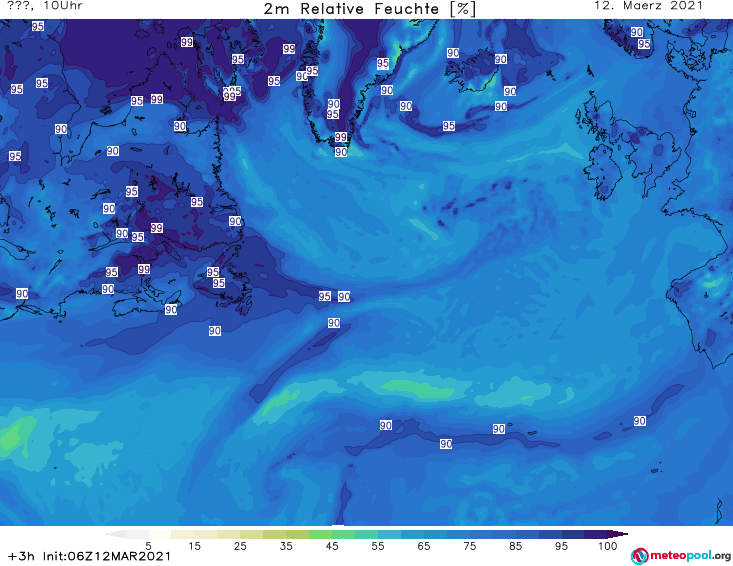
Task: Click the gray left arrow end of colorbar
Action: [x=115, y=534]
